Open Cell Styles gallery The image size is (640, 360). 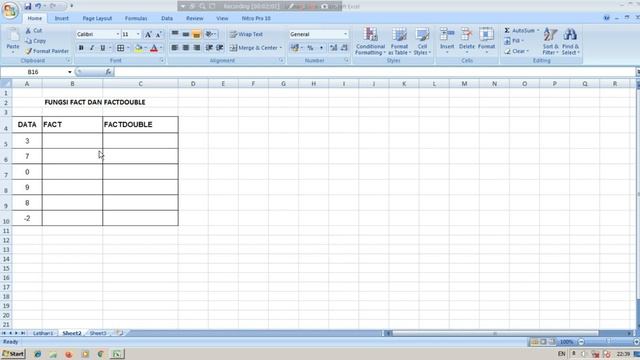click(x=422, y=41)
